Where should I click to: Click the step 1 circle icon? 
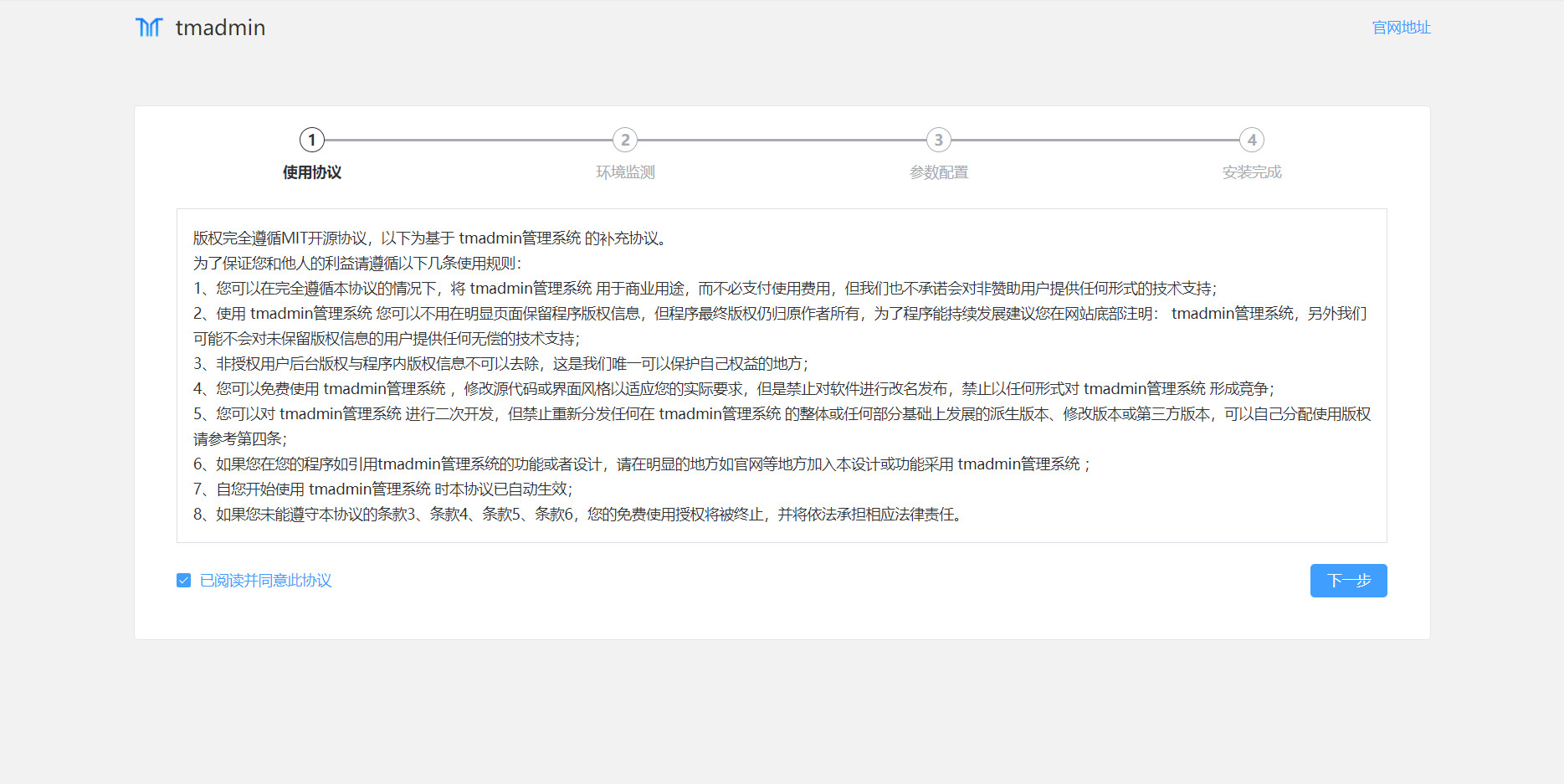(312, 140)
